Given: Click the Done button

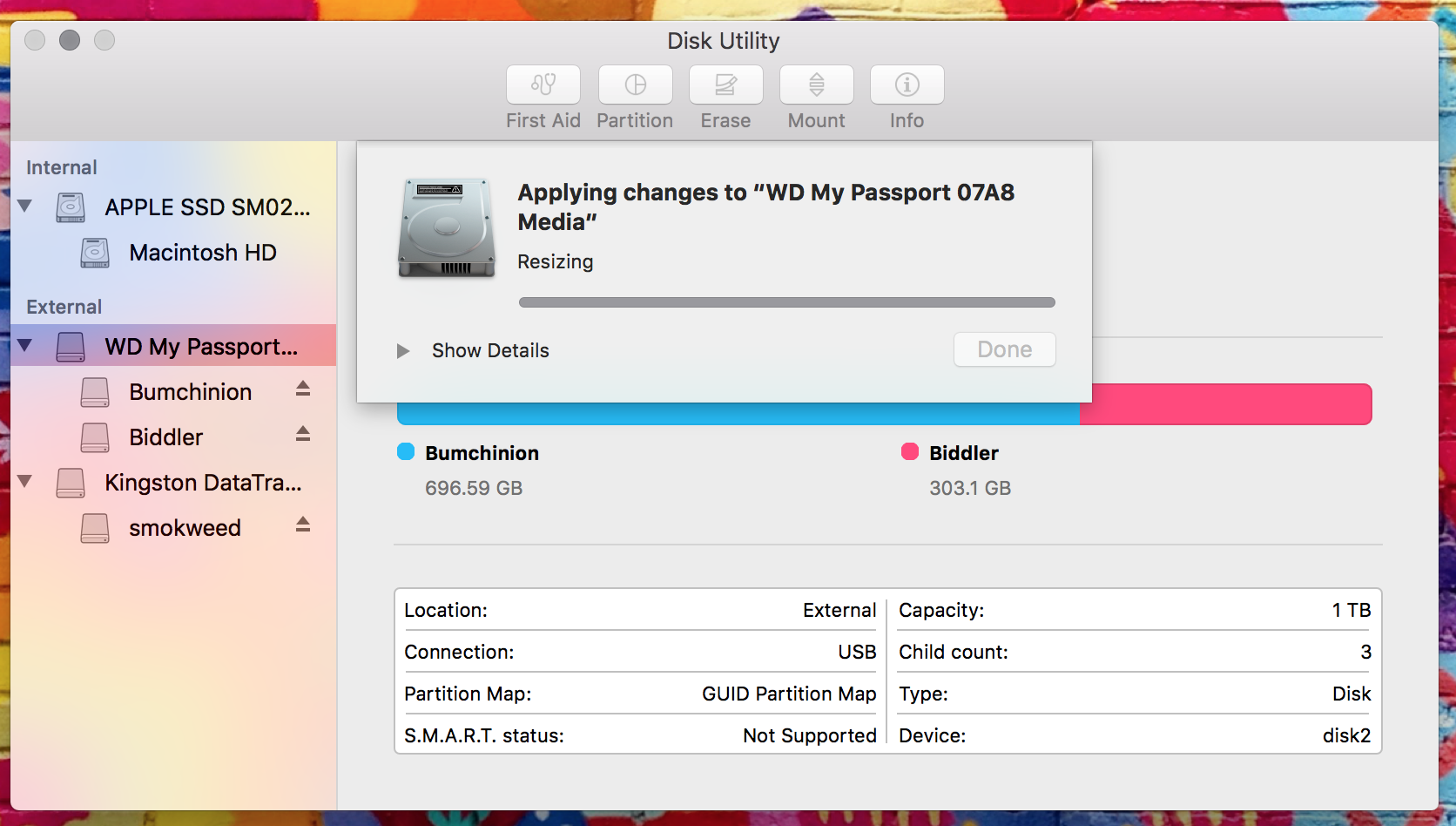Looking at the screenshot, I should (x=1003, y=349).
